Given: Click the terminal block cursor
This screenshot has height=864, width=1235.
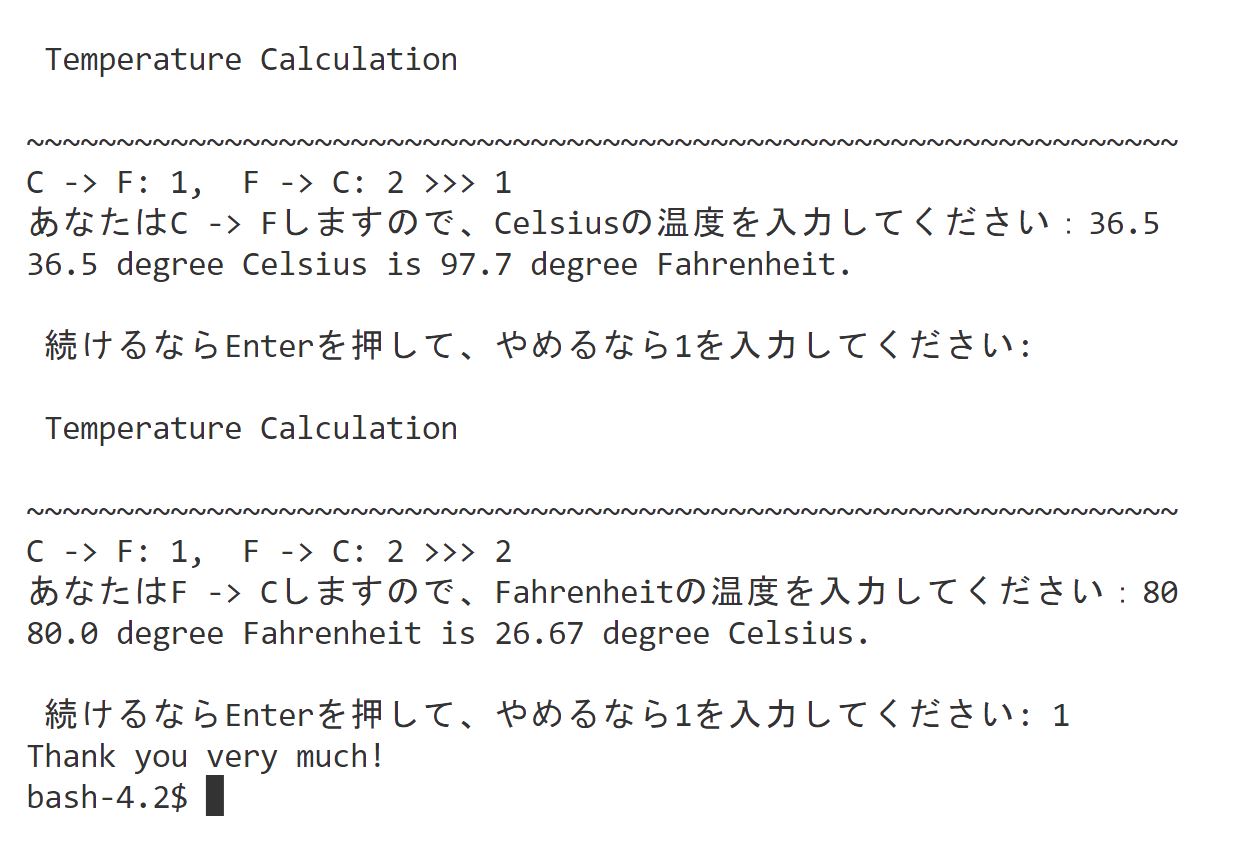Looking at the screenshot, I should pos(214,798).
